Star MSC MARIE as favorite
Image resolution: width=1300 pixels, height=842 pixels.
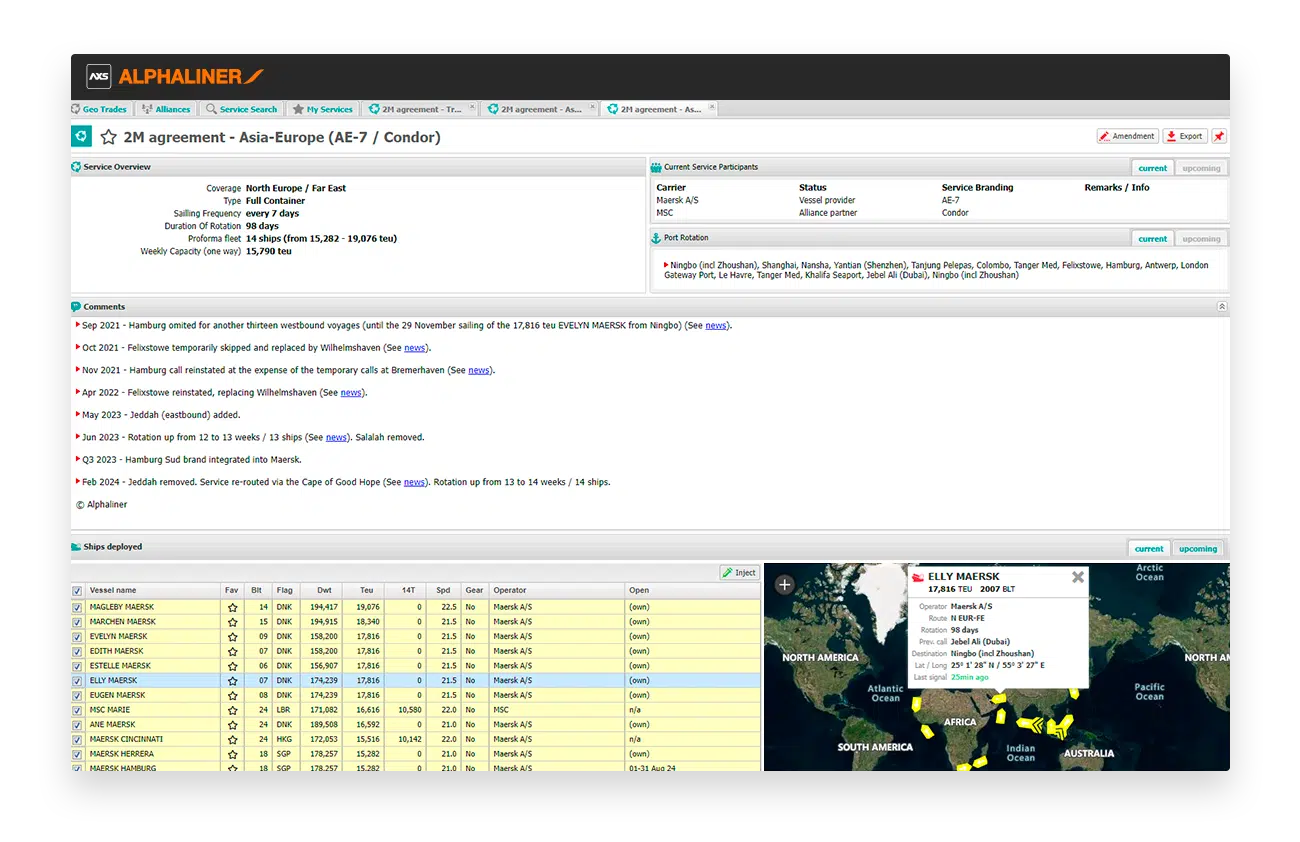coord(233,710)
